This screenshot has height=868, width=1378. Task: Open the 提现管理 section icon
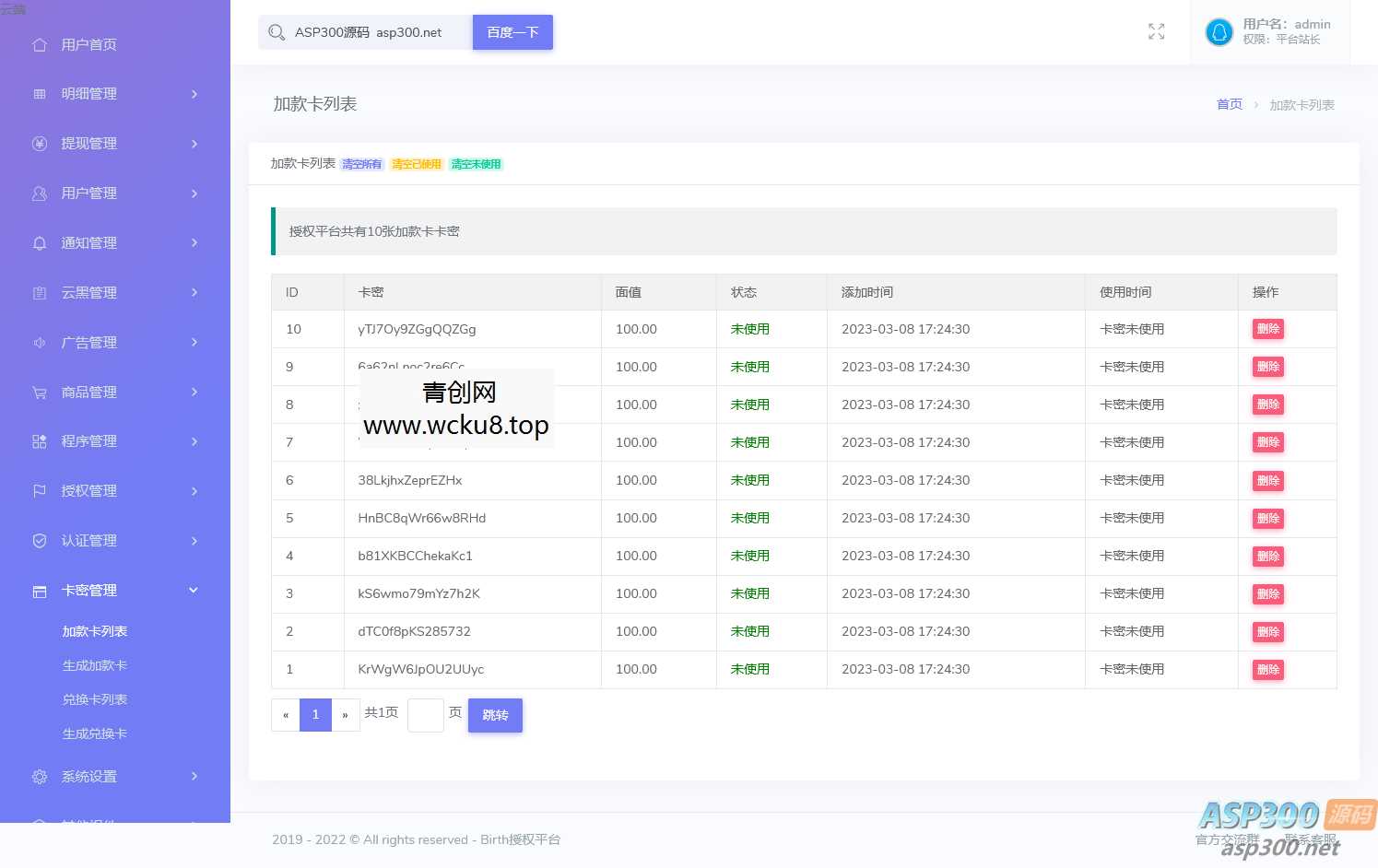(40, 143)
